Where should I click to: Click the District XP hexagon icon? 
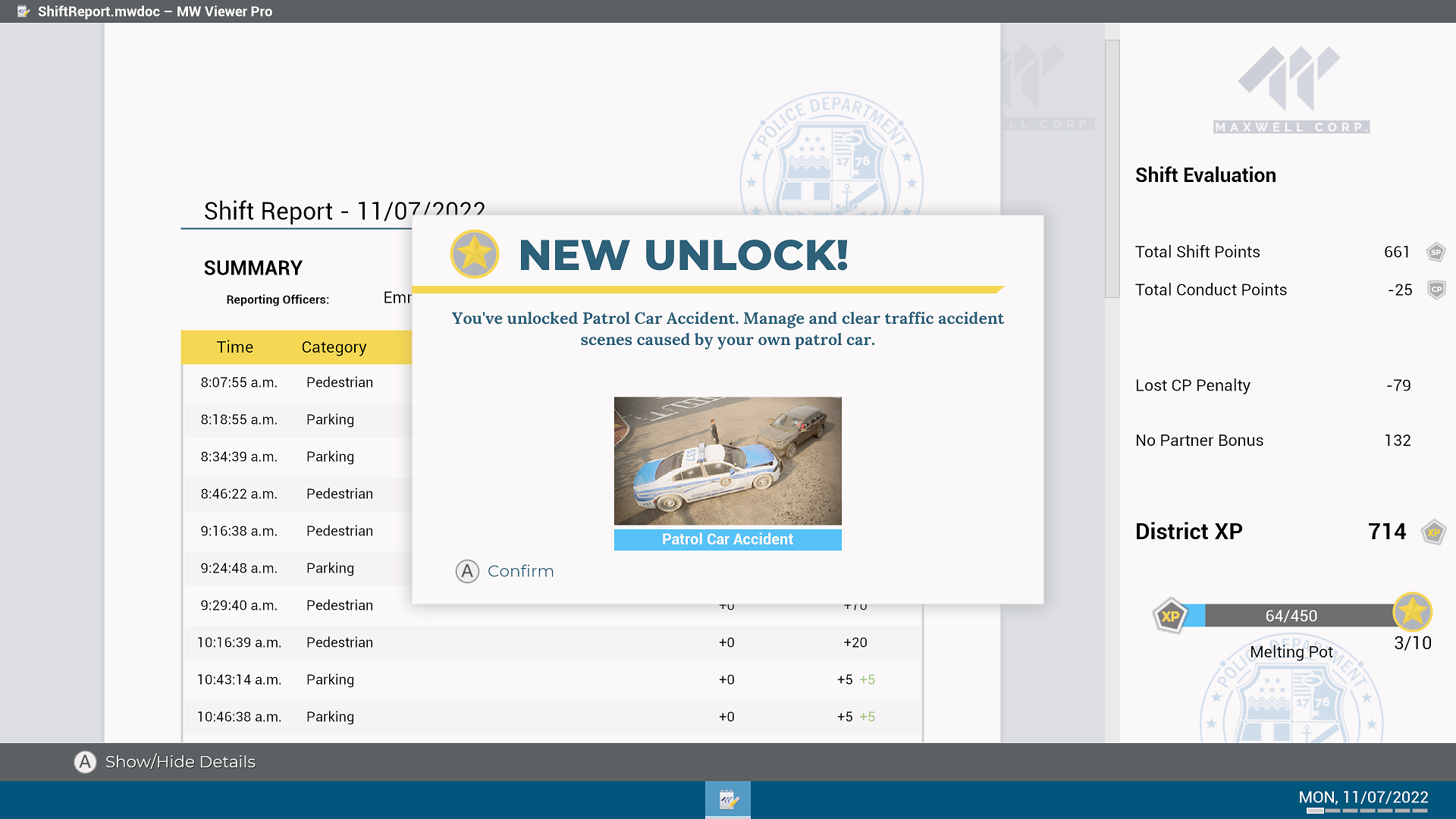(1433, 532)
